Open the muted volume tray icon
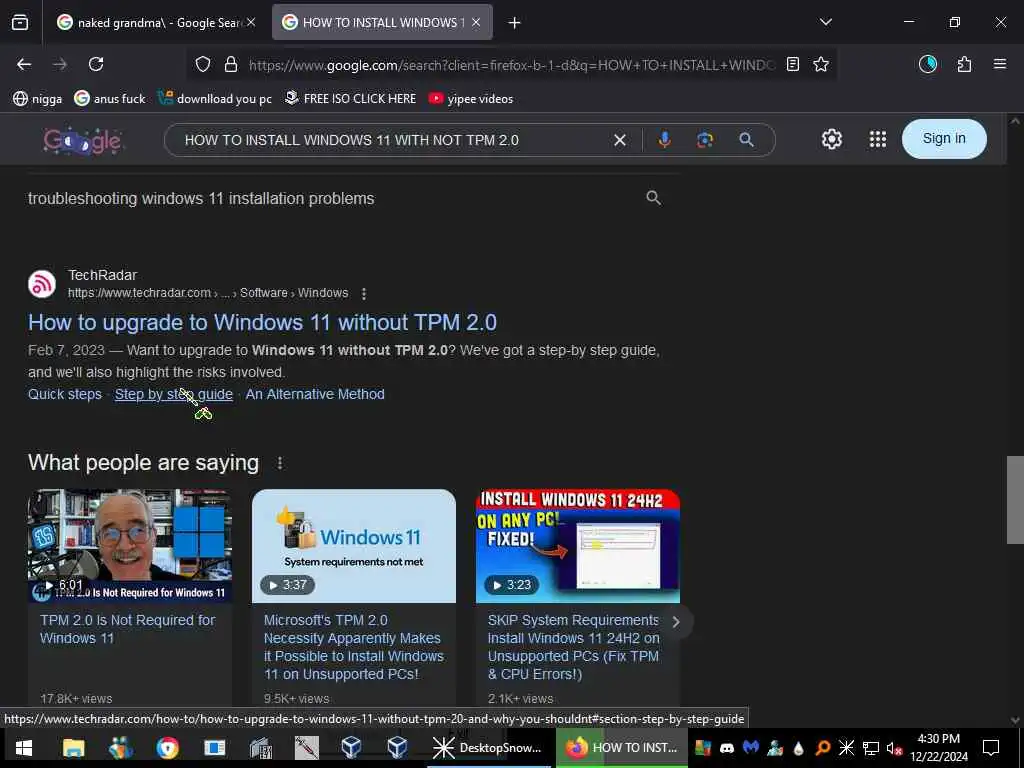Viewport: 1024px width, 768px height. point(894,748)
